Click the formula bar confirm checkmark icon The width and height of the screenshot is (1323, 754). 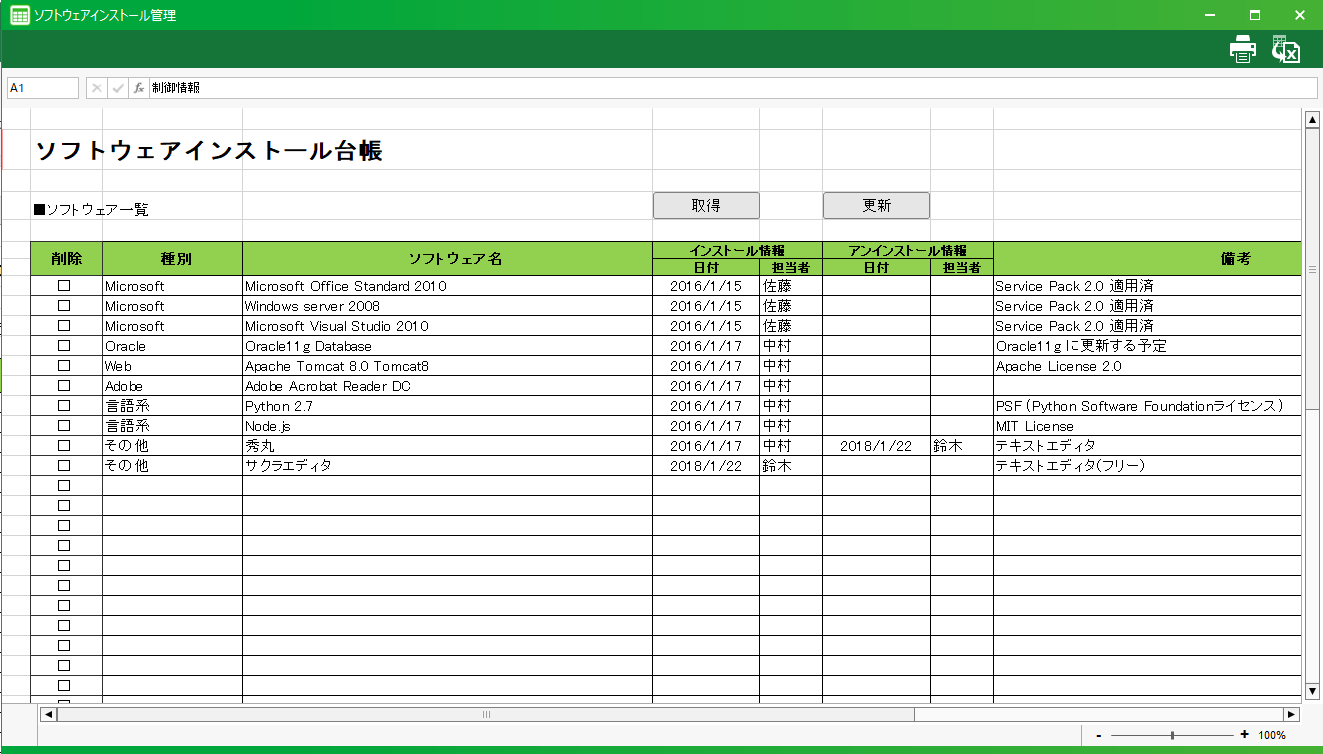click(118, 88)
